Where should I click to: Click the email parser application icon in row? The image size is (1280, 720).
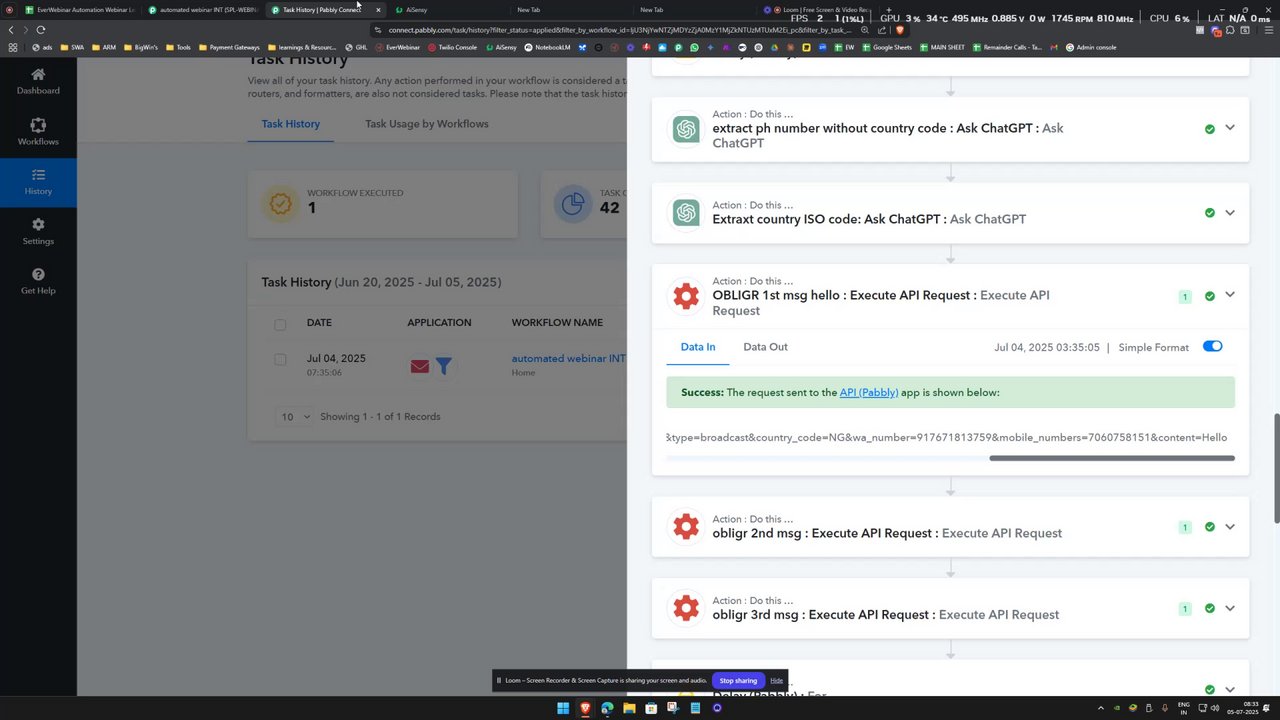pos(420,366)
